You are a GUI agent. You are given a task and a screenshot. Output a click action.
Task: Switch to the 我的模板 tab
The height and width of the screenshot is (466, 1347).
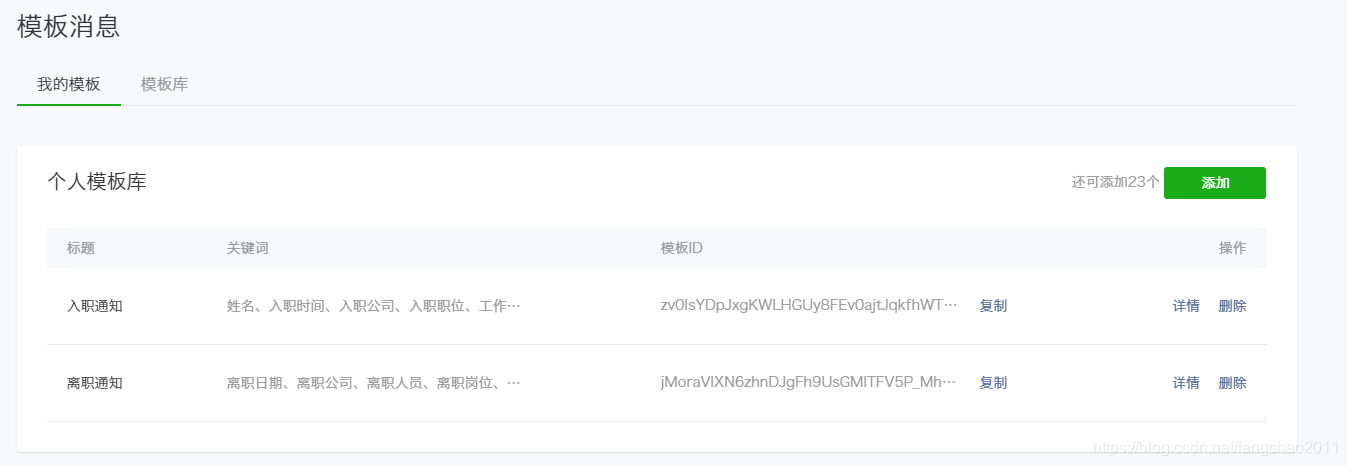point(69,84)
